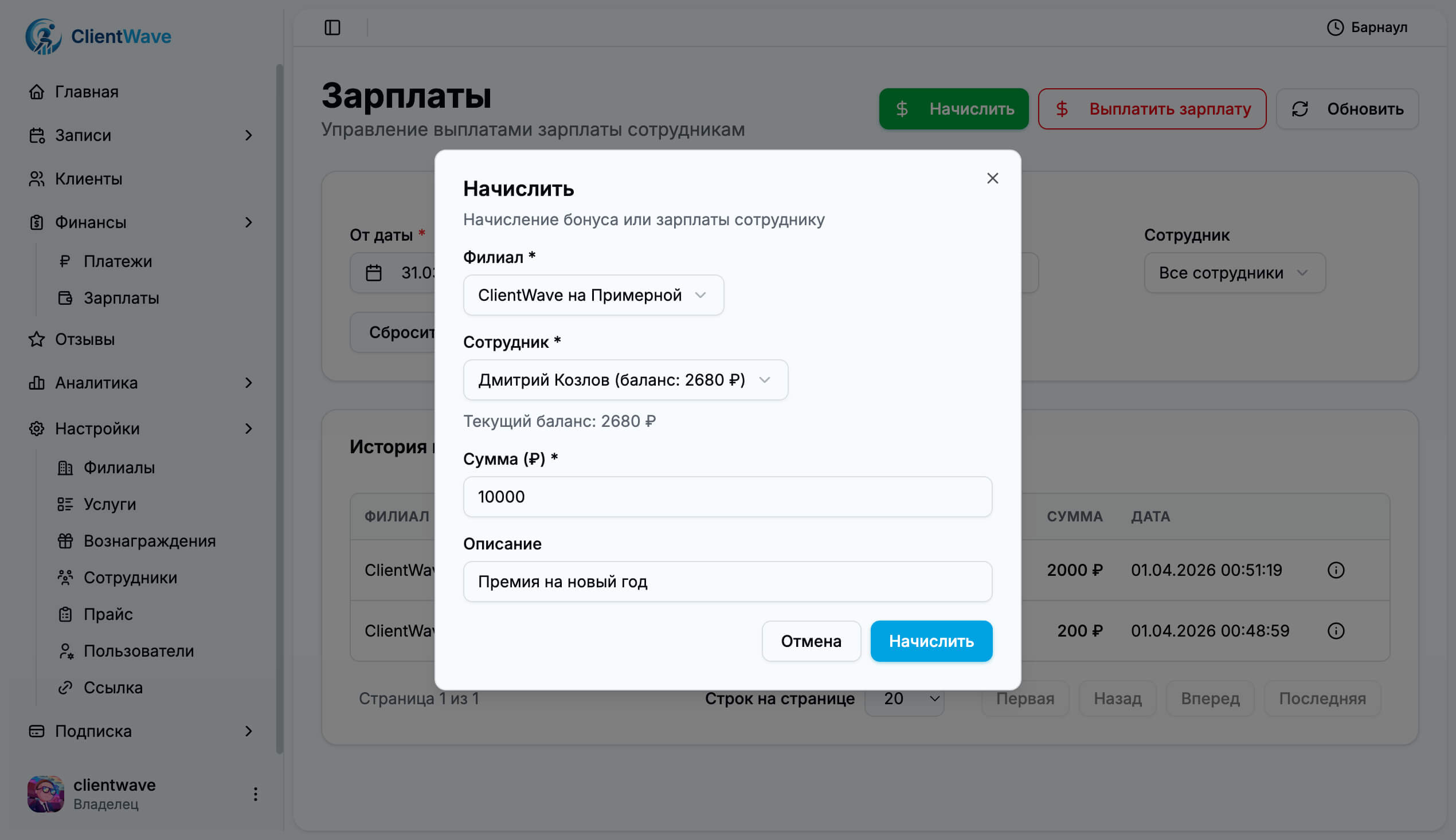Open the Сотрудник dropdown showing Дмитрий Козлов
Viewport: 1456px width, 840px height.
[x=625, y=380]
